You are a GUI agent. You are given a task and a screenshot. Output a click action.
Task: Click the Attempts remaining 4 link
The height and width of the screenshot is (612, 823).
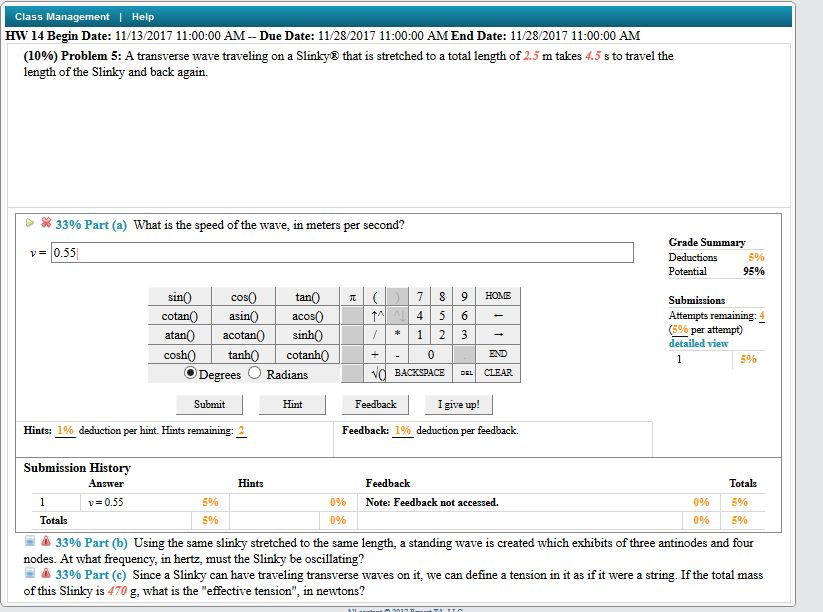click(762, 316)
